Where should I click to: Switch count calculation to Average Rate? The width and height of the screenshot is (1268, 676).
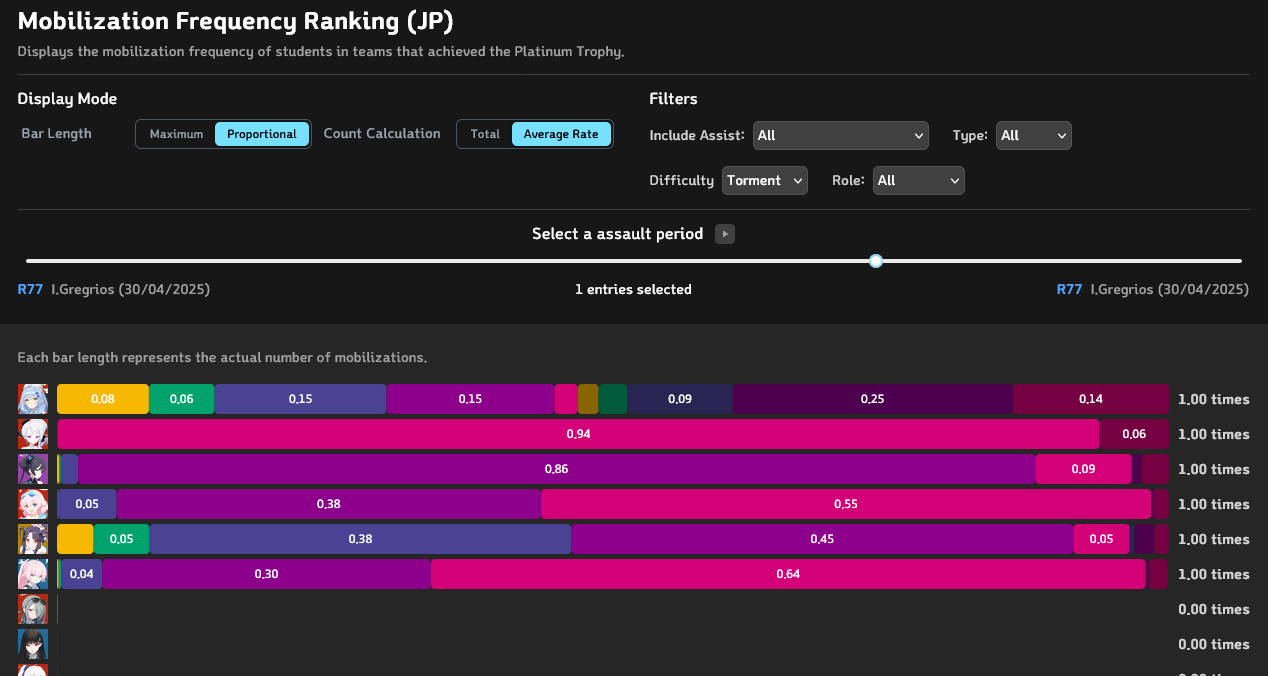(561, 134)
